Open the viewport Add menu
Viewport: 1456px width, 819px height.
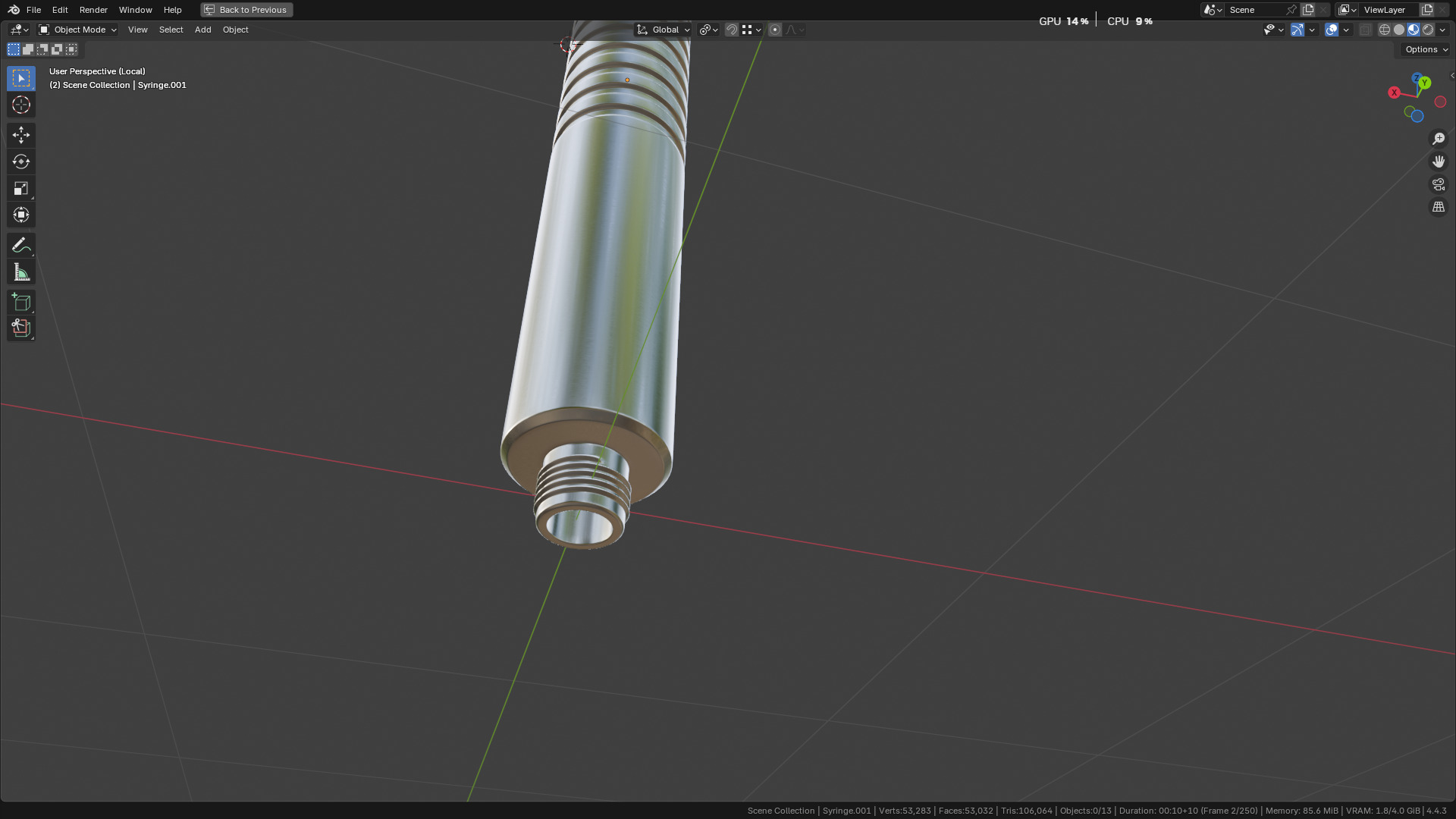click(202, 30)
